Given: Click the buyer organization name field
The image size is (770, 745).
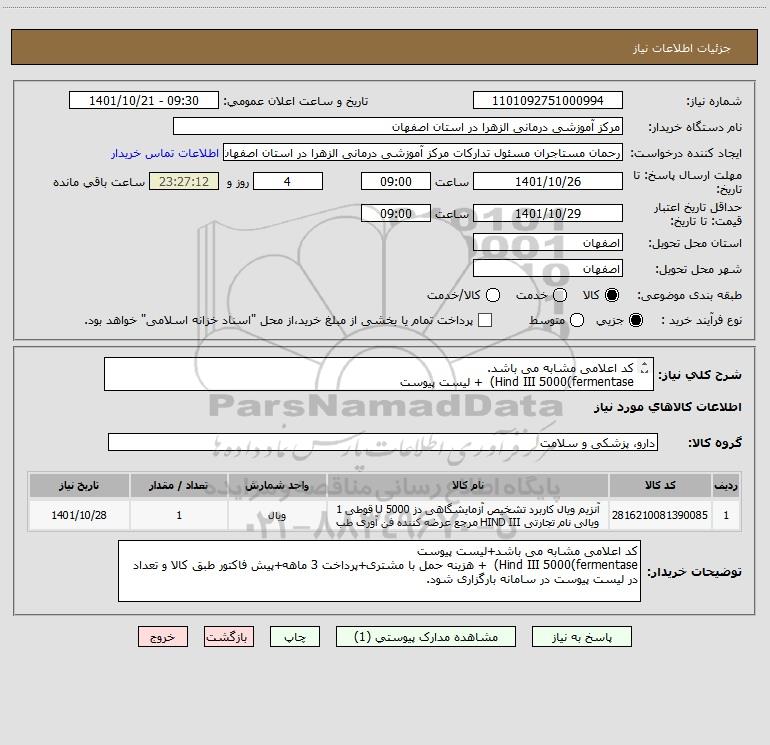Looking at the screenshot, I should click(398, 127).
